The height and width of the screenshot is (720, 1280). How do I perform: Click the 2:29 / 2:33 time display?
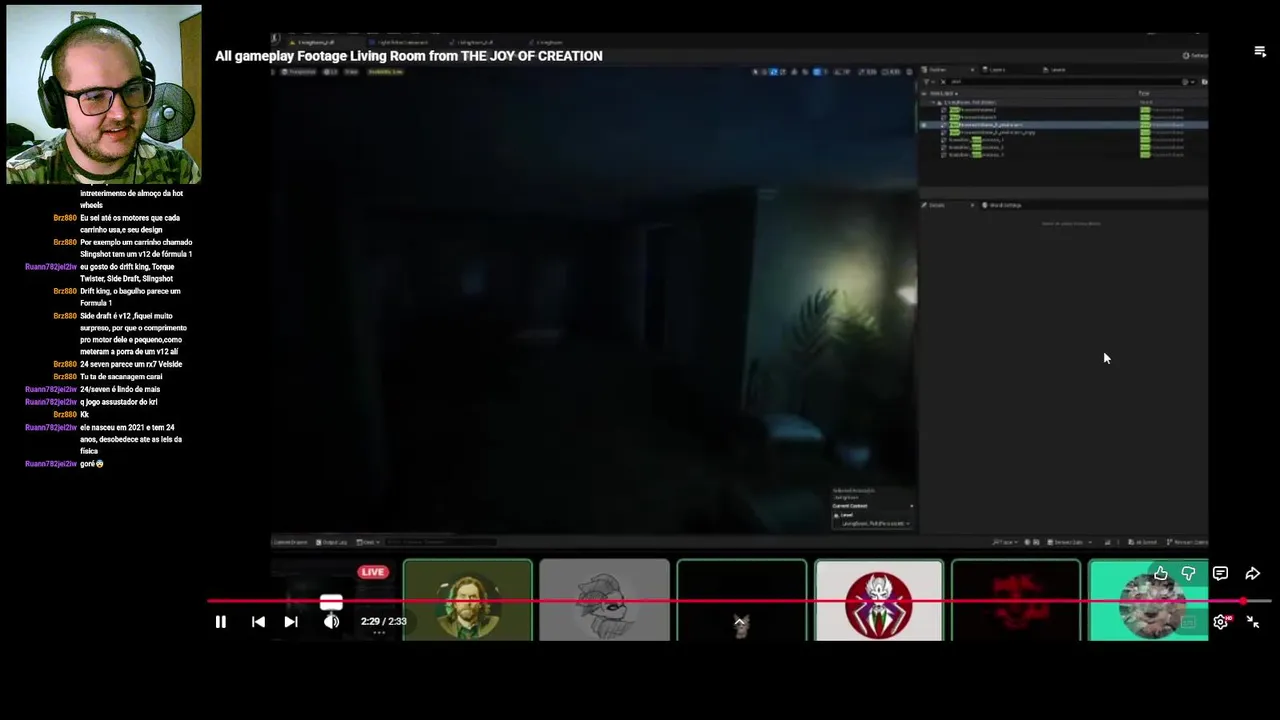pyautogui.click(x=384, y=621)
